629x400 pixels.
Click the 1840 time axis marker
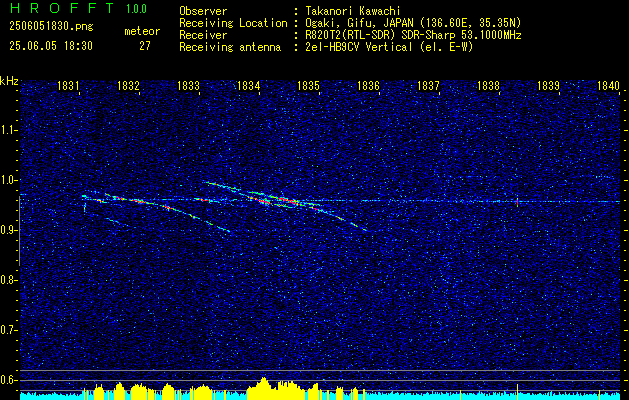pos(609,85)
